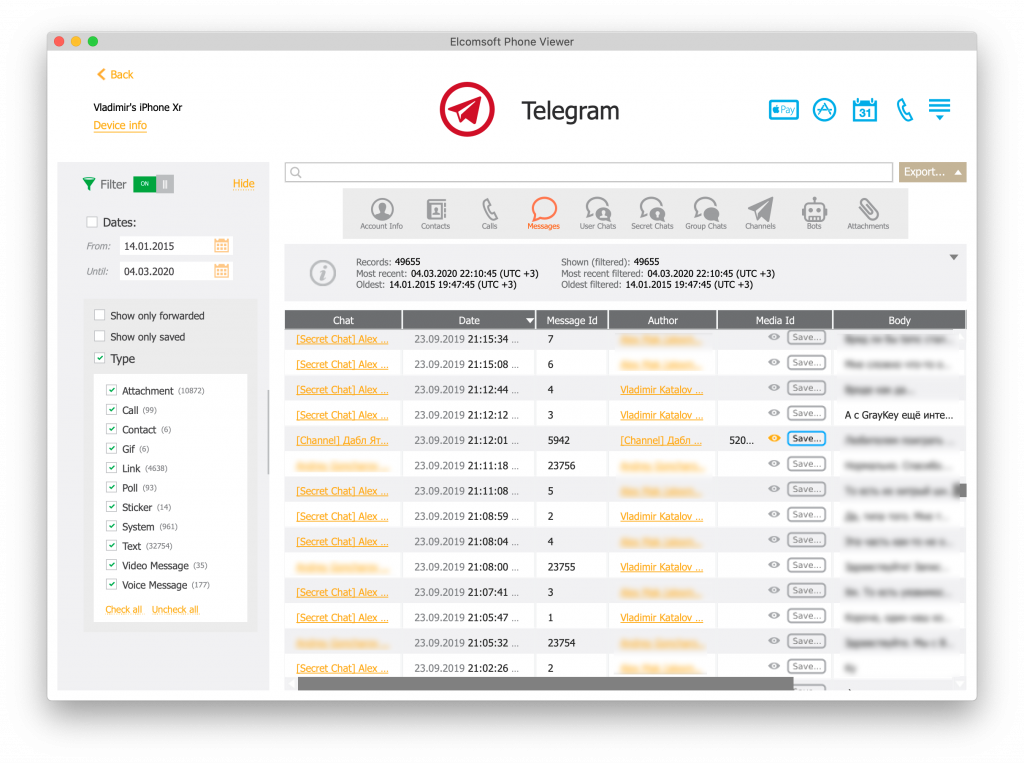Switch to the Group Chats tab
This screenshot has width=1024, height=763.
click(x=705, y=213)
